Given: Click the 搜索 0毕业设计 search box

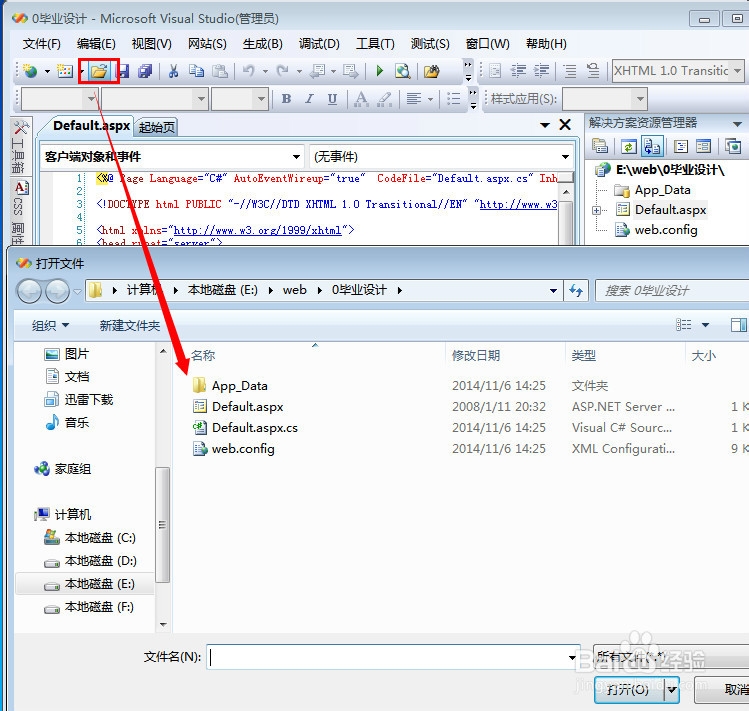Looking at the screenshot, I should pos(672,291).
